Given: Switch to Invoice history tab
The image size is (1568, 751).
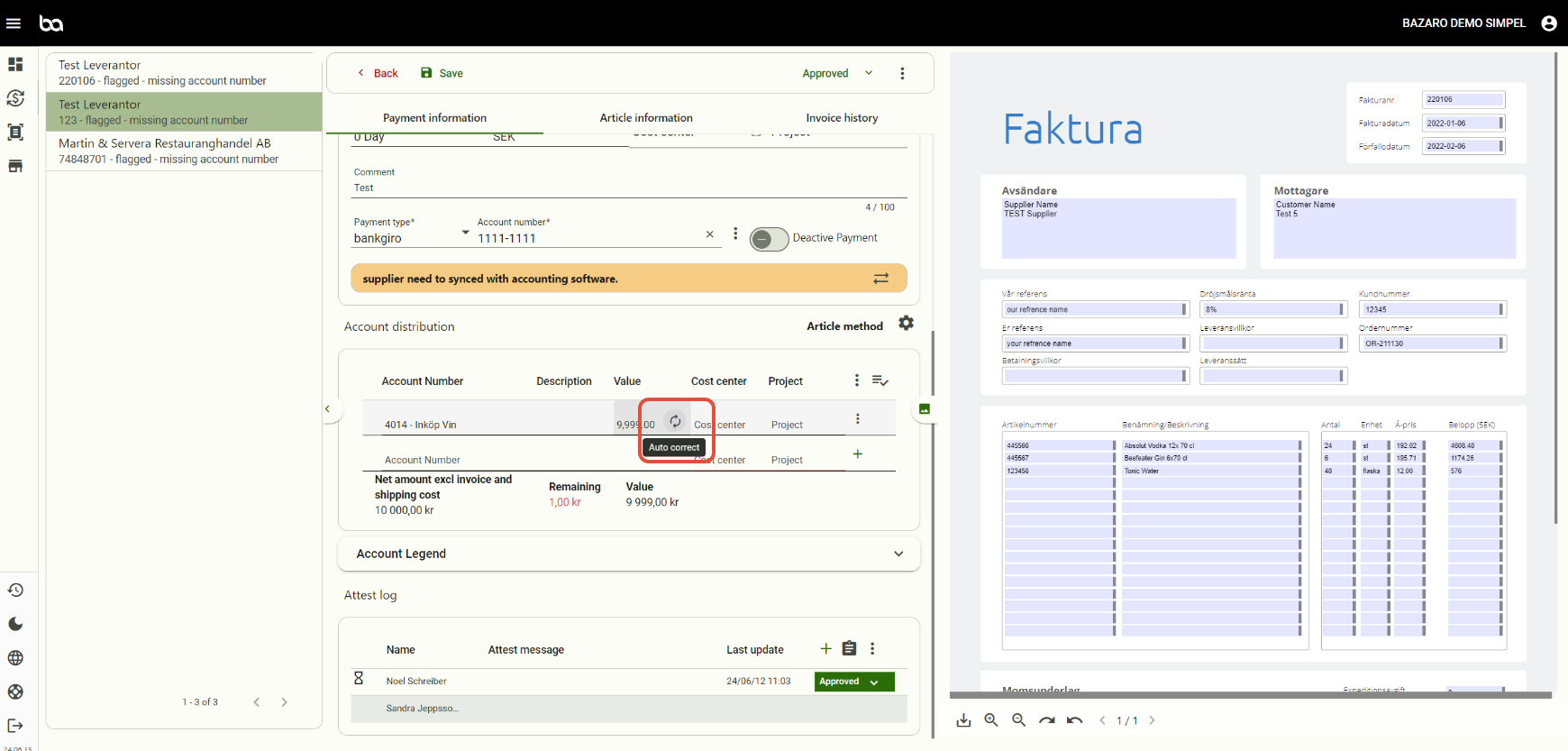Looking at the screenshot, I should click(842, 118).
